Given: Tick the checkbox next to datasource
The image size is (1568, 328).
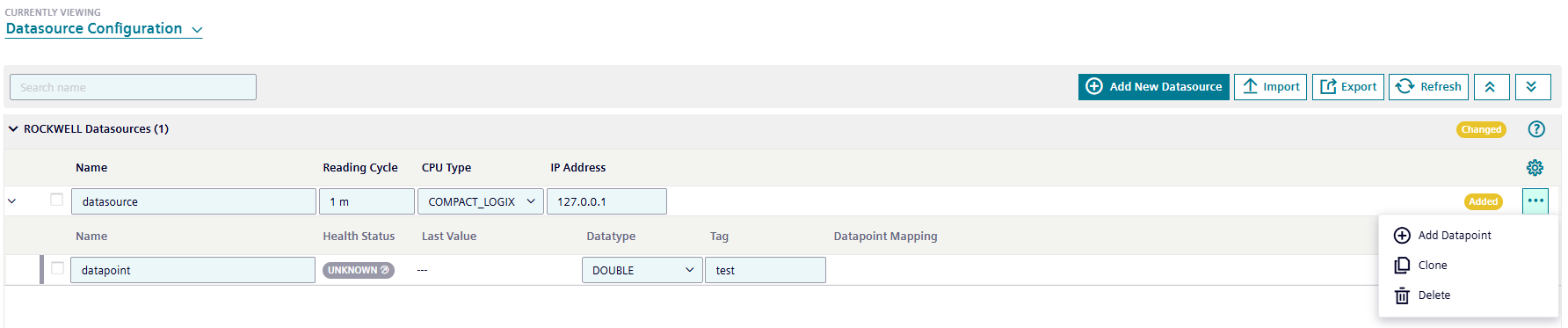Looking at the screenshot, I should 57,200.
